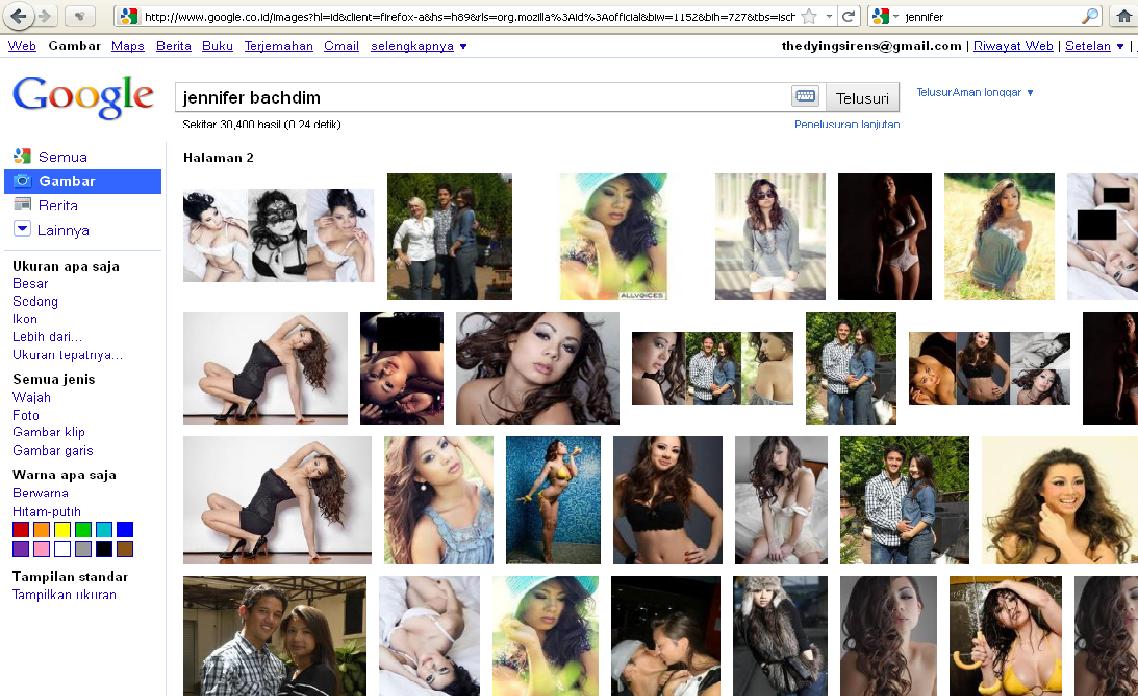The image size is (1138, 696).
Task: Click the Google search query input field
Action: (x=480, y=98)
